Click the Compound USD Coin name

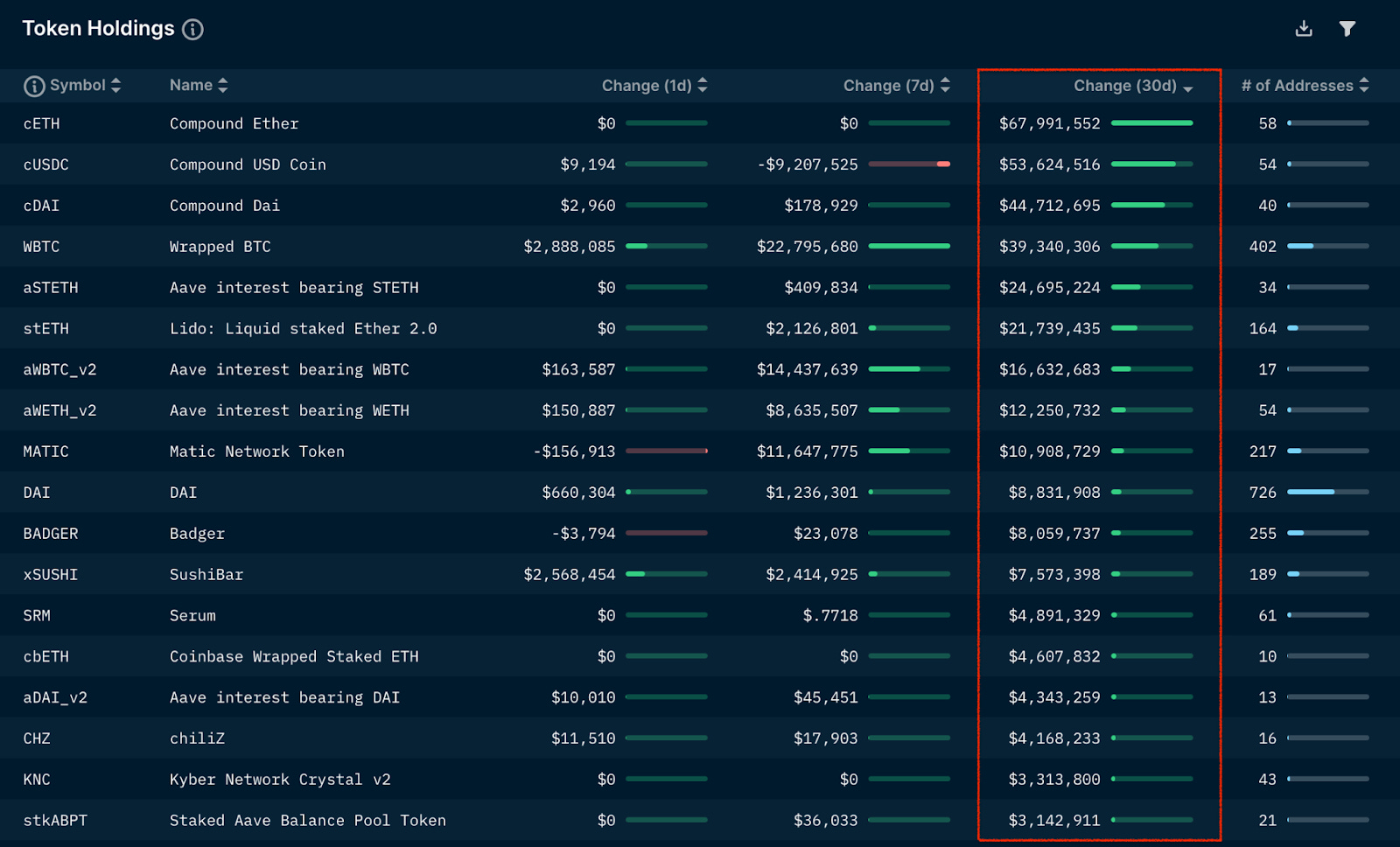coord(248,164)
